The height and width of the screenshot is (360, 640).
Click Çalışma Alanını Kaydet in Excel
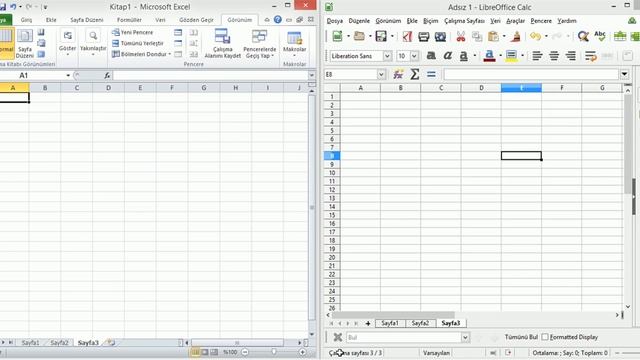coord(222,43)
